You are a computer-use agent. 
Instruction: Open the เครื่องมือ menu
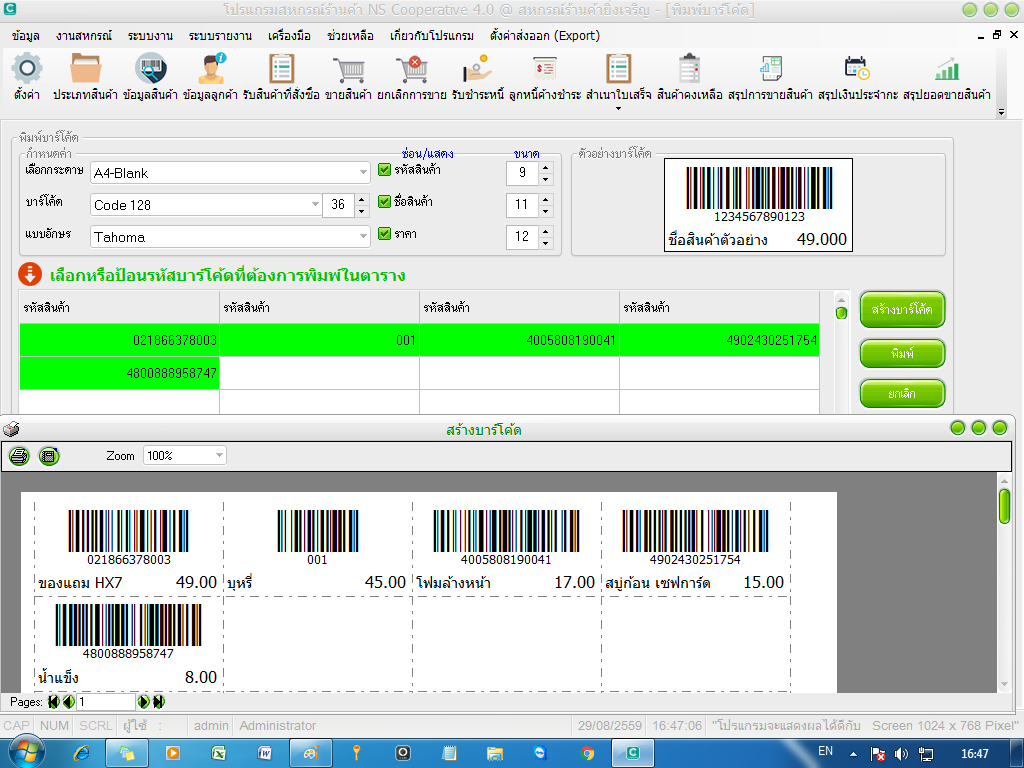pos(289,36)
